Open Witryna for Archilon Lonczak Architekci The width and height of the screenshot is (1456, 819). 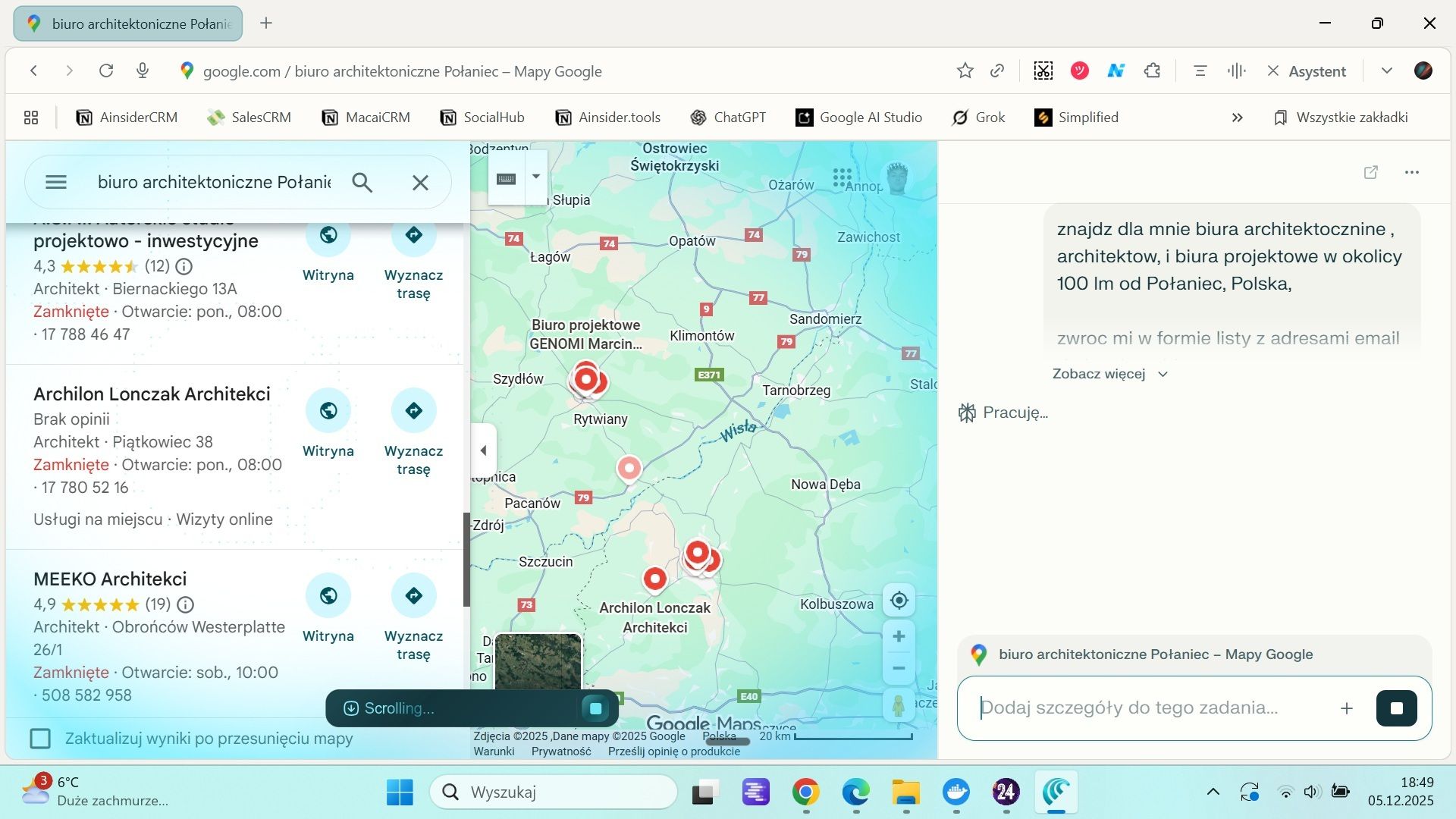(328, 411)
